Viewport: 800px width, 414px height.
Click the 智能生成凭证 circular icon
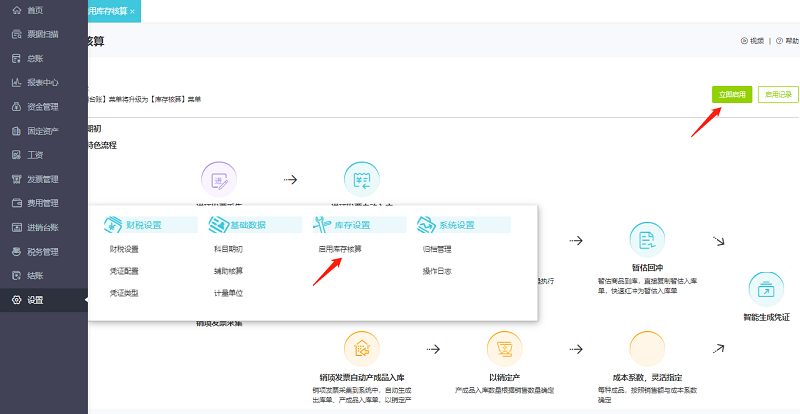[766, 289]
